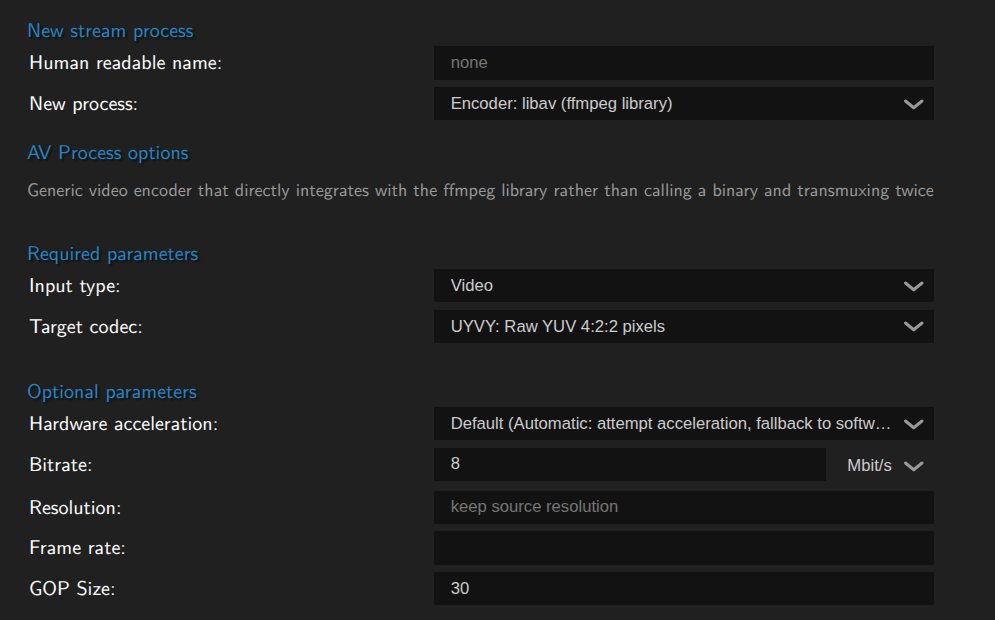Click the Required parameters section label
The width and height of the screenshot is (995, 620).
click(113, 254)
